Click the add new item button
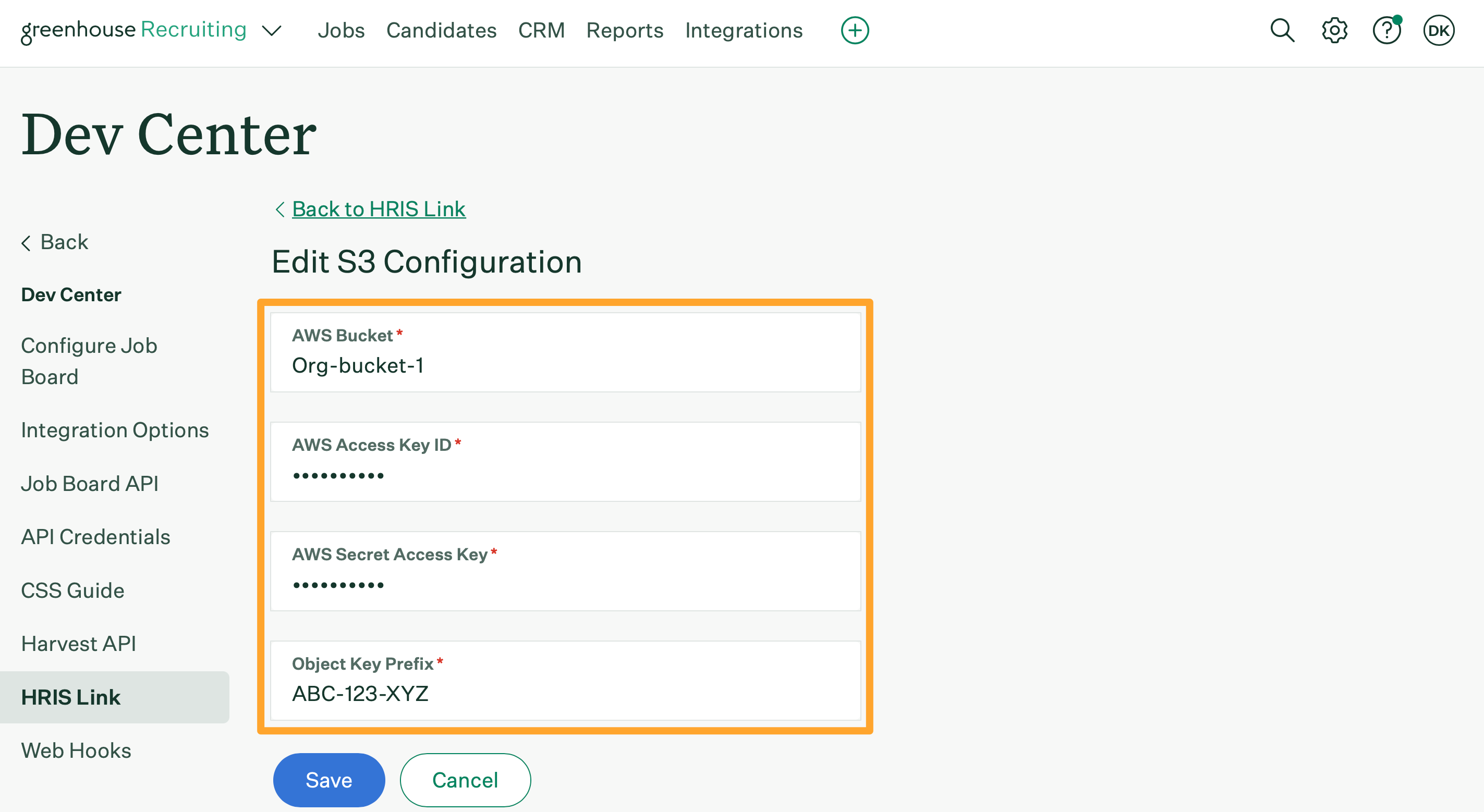 click(x=855, y=29)
